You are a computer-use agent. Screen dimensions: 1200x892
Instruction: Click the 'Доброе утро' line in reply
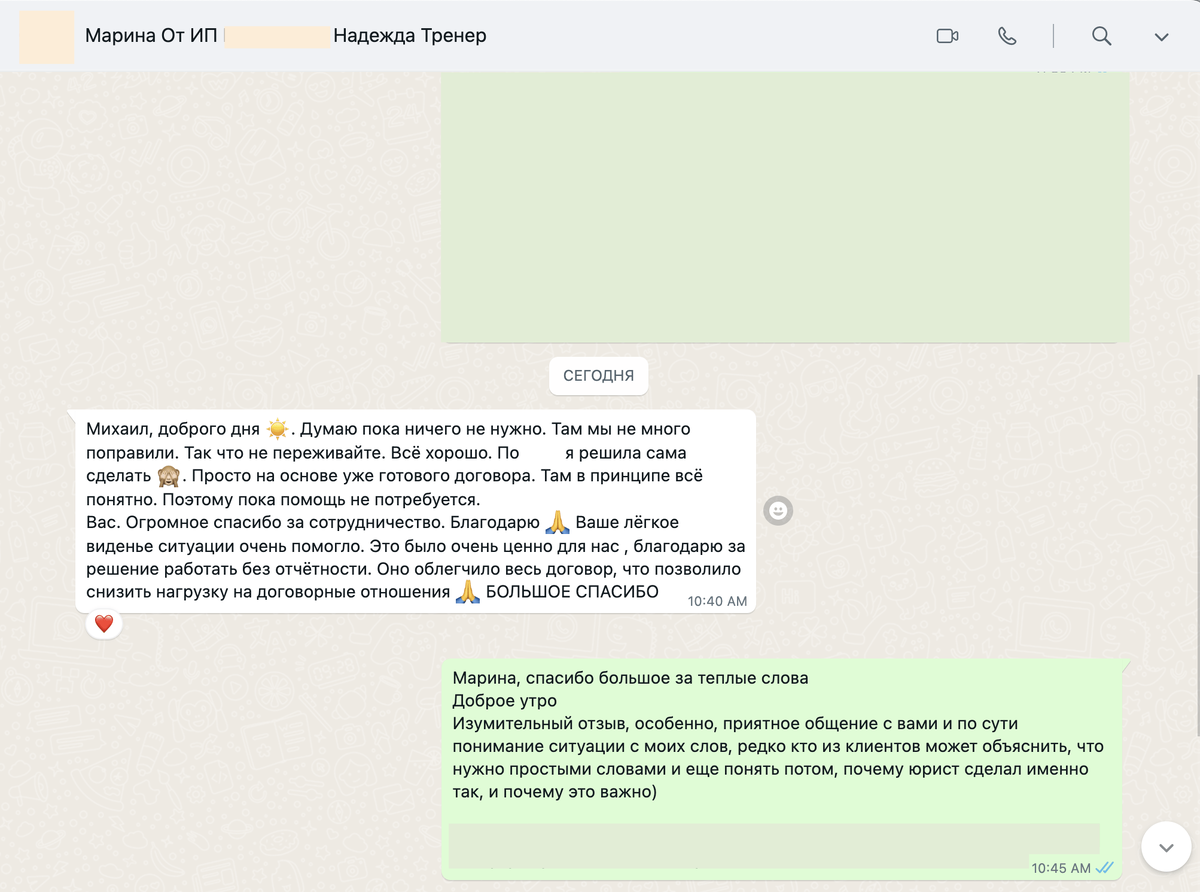[x=505, y=701]
